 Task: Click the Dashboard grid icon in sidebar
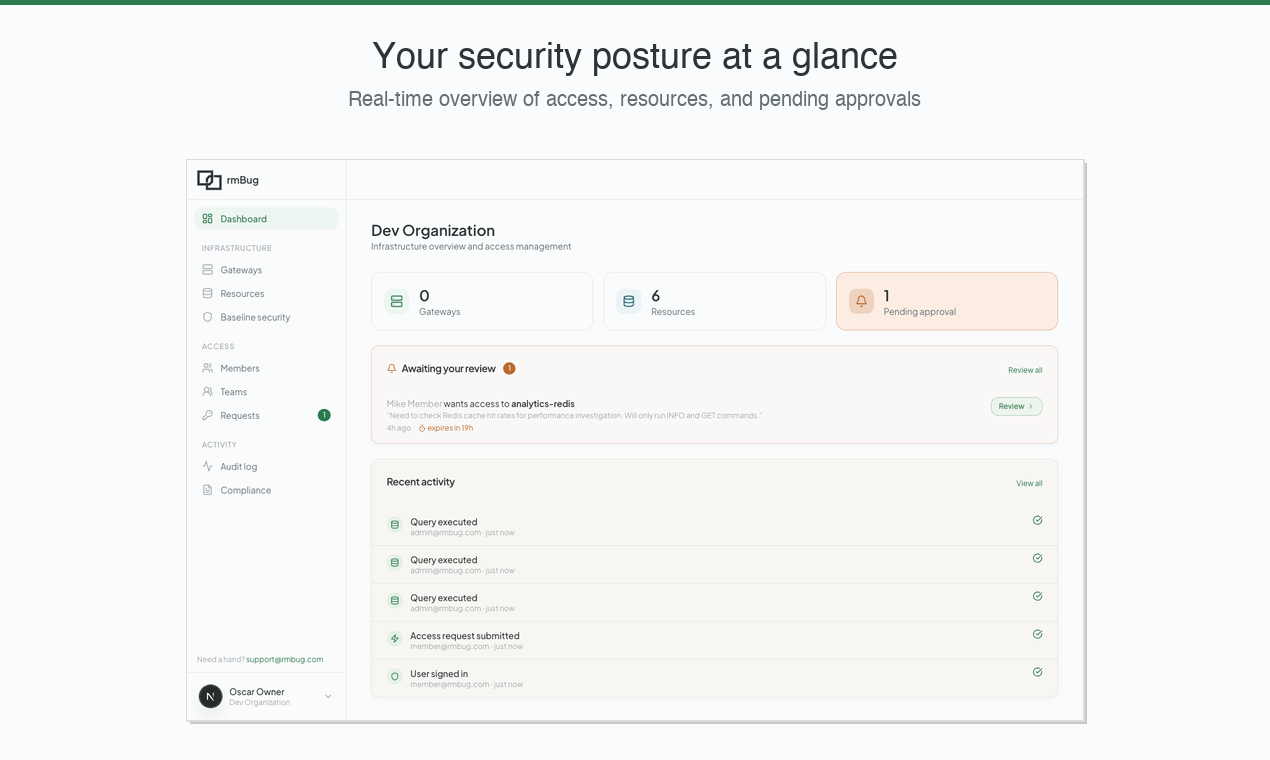click(x=207, y=218)
